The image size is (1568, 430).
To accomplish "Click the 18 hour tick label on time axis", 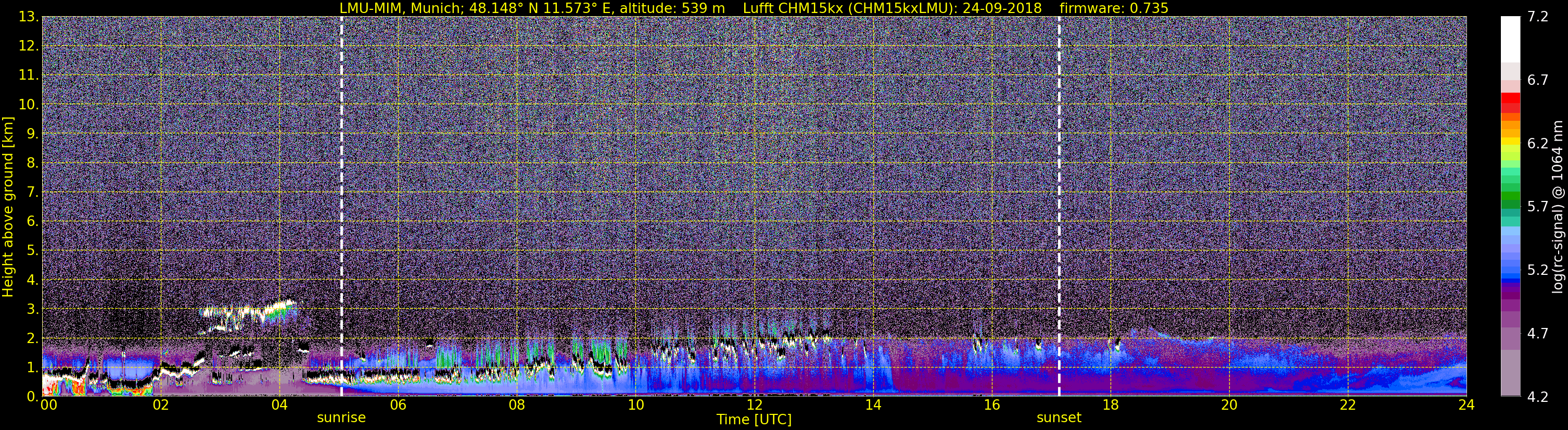I will point(1110,405).
